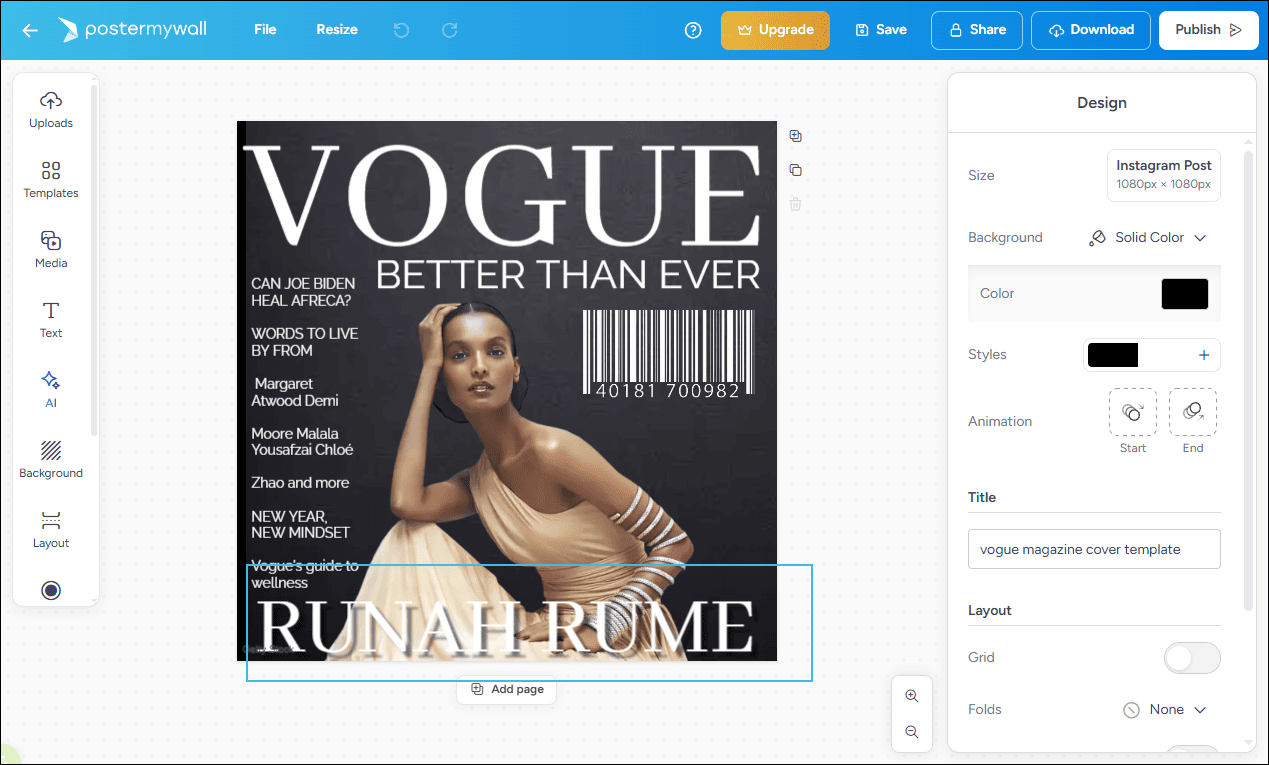Open the AI panel
The image size is (1269, 765).
51,388
